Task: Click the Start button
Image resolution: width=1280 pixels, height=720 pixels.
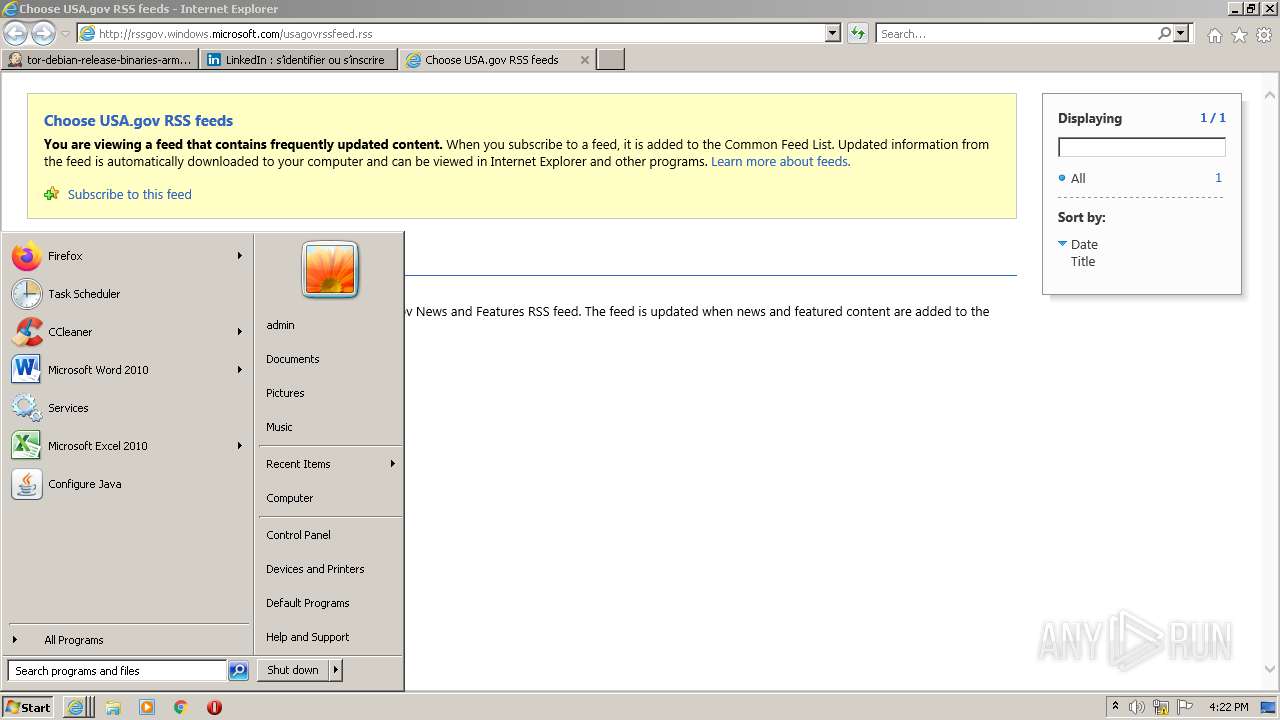Action: (28, 707)
